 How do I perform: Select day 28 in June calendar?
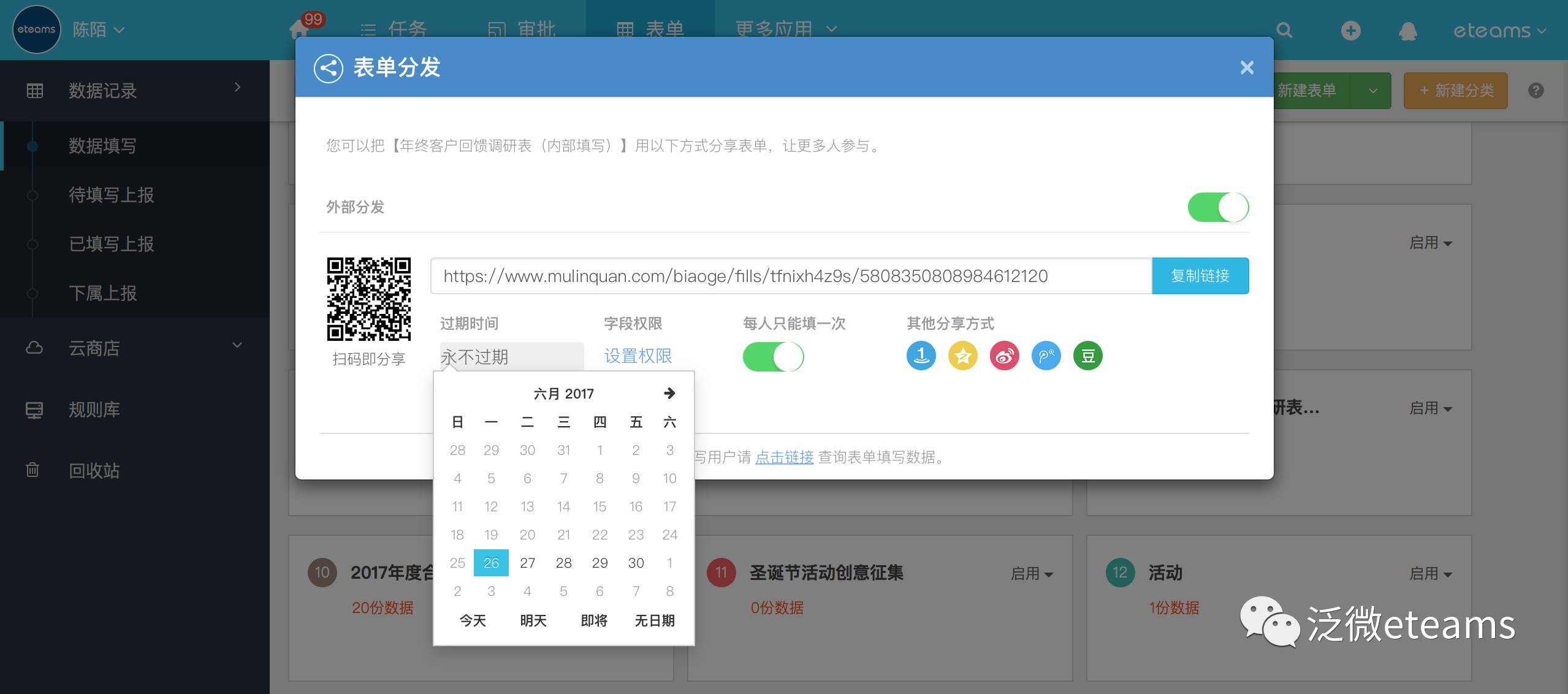(563, 563)
